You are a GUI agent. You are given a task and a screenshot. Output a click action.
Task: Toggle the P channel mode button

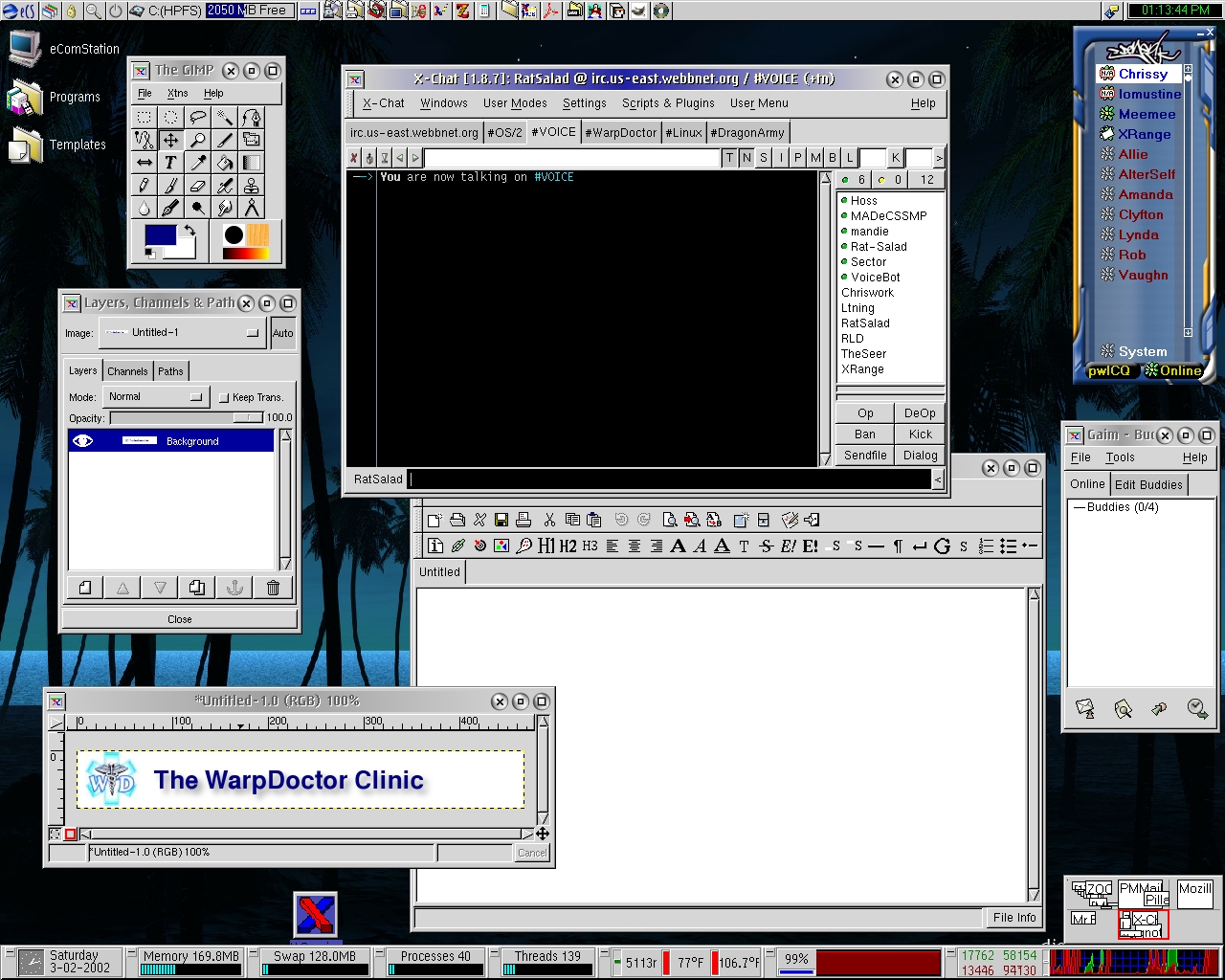(798, 158)
